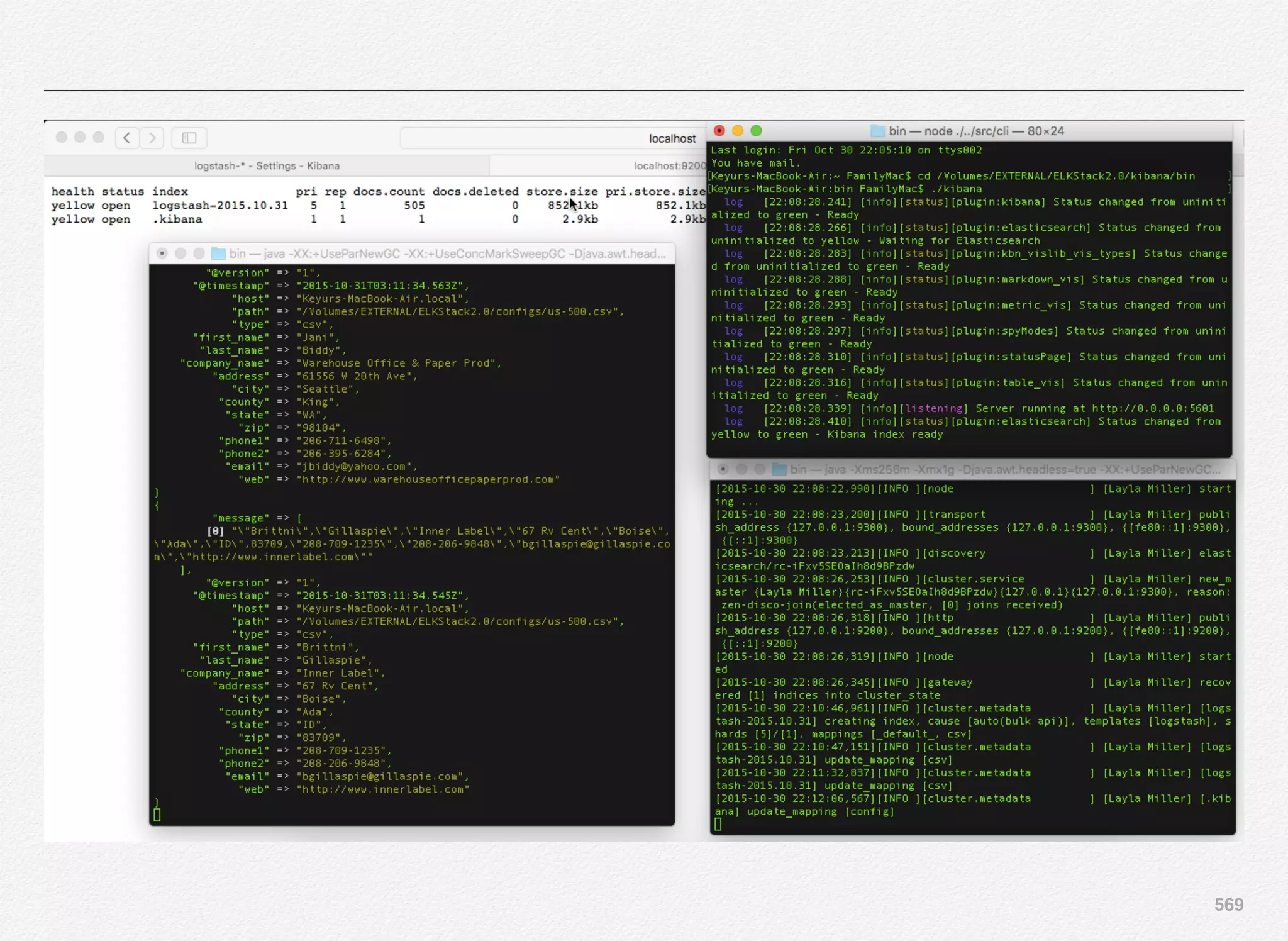The image size is (1288, 941).
Task: Close the Xms256m elasticsearch terminal window
Action: coord(723,469)
